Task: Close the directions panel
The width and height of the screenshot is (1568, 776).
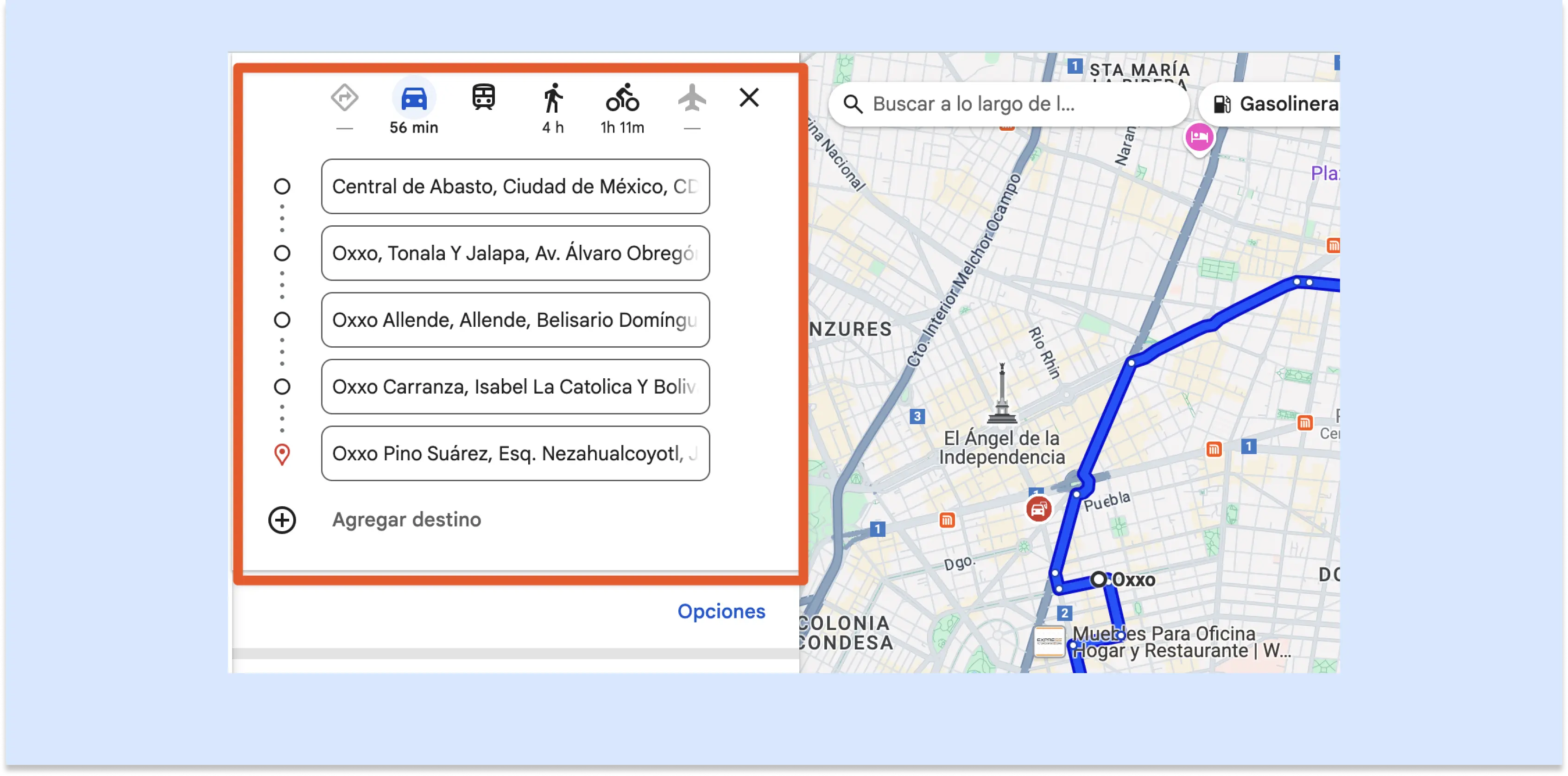Action: 749,97
